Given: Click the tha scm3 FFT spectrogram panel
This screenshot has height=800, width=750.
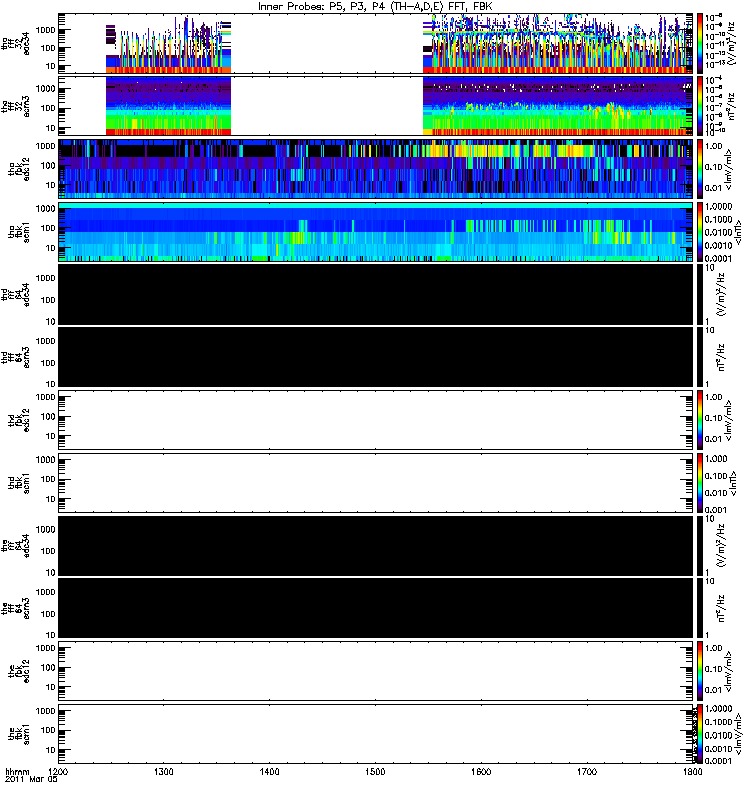Looking at the screenshot, I should click(x=376, y=106).
